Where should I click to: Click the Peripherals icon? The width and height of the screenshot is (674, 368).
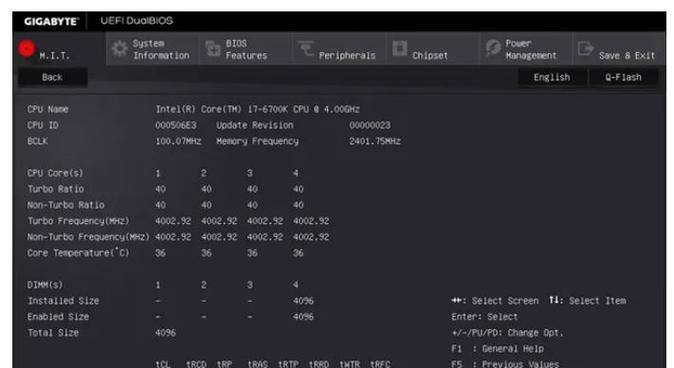306,49
